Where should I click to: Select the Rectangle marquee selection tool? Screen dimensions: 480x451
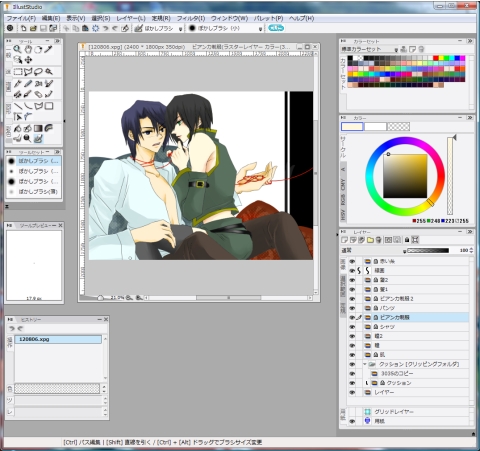coord(18,71)
